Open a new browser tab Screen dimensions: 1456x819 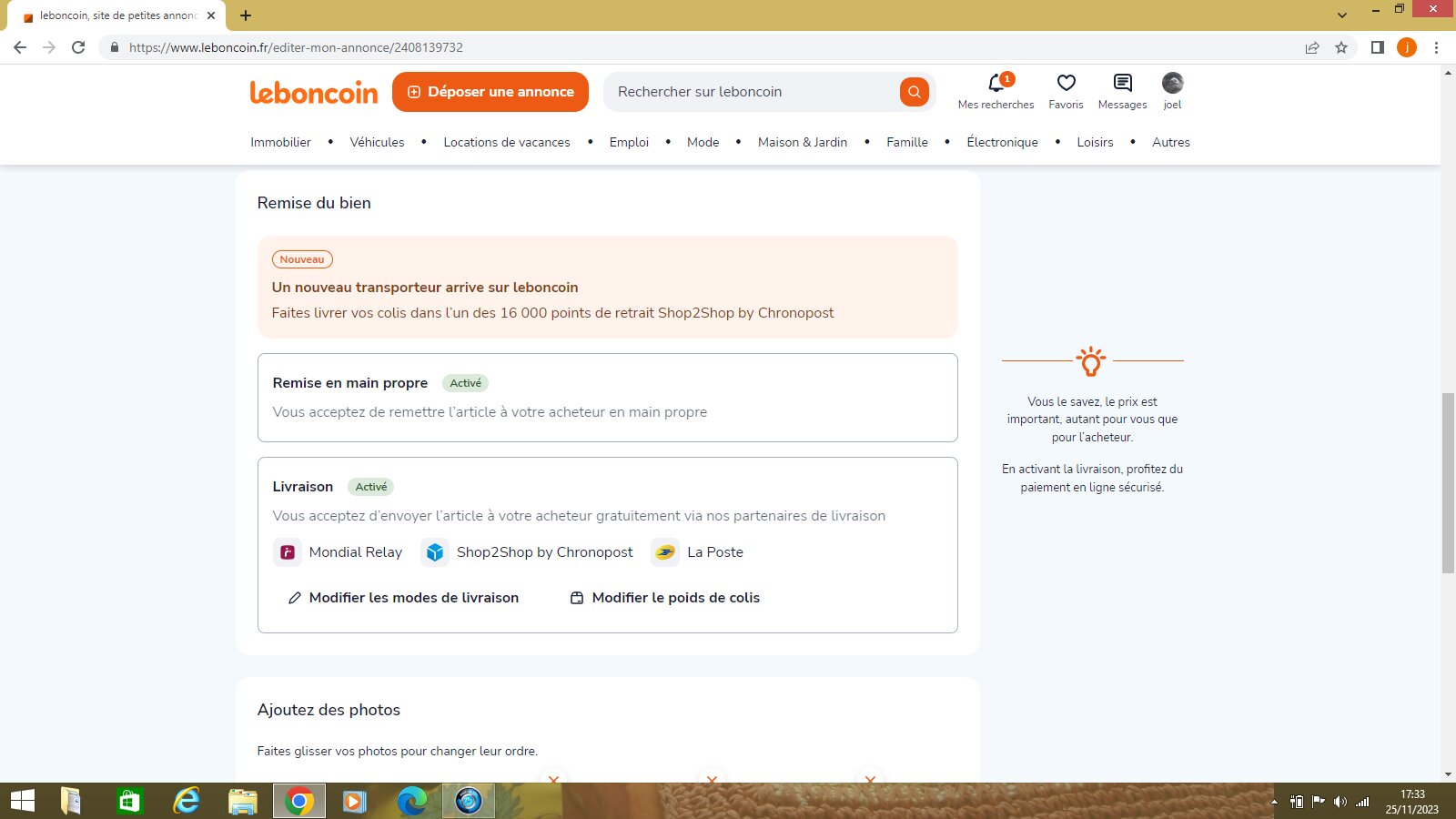click(x=246, y=15)
